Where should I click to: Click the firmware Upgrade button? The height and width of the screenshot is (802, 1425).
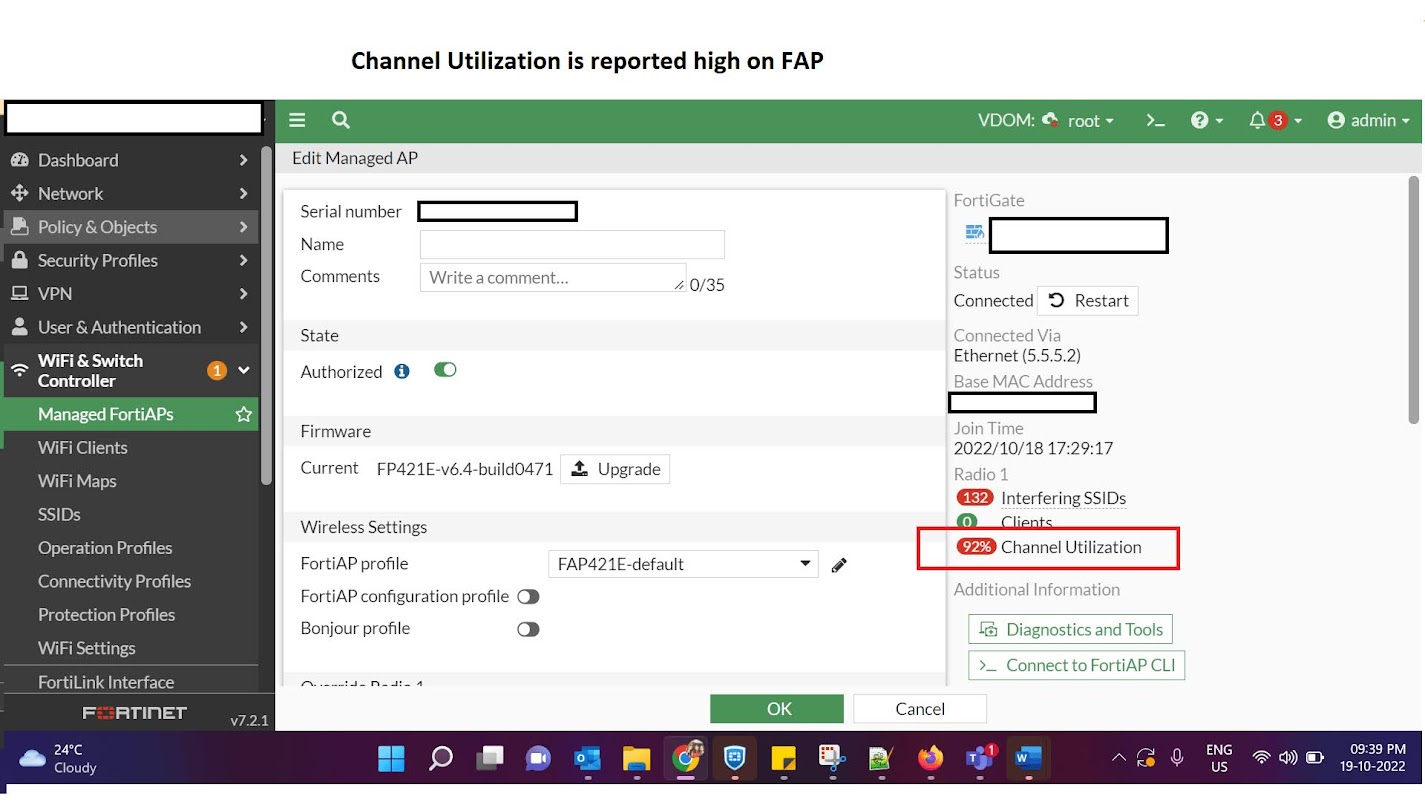615,469
